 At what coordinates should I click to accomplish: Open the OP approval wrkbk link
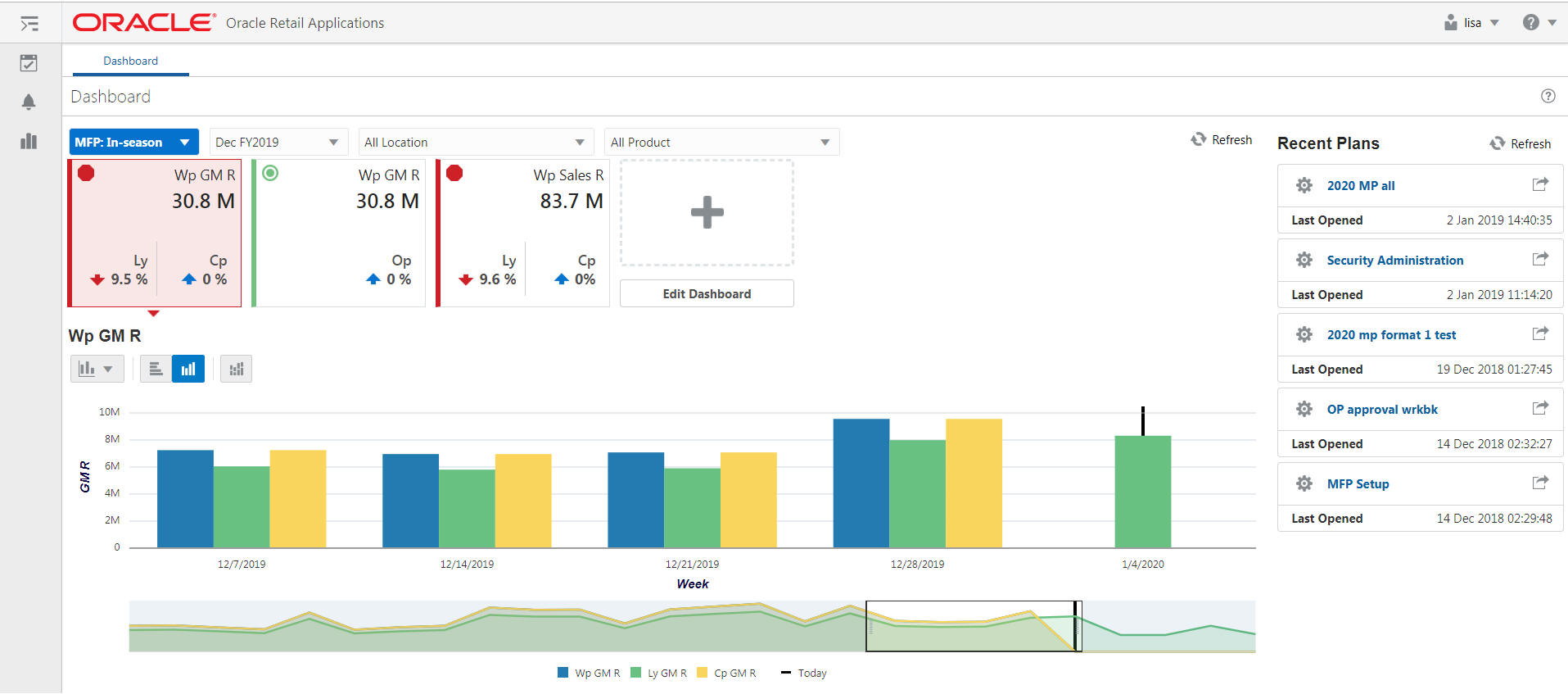click(x=1382, y=410)
